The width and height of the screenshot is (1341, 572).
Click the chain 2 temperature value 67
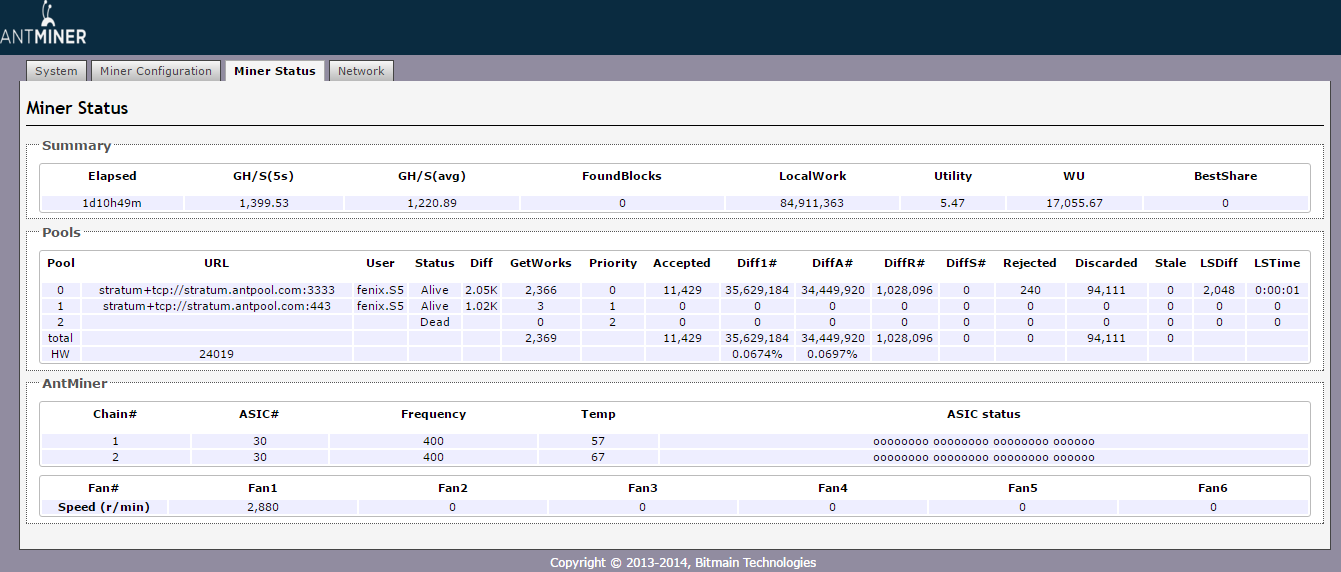coord(598,457)
